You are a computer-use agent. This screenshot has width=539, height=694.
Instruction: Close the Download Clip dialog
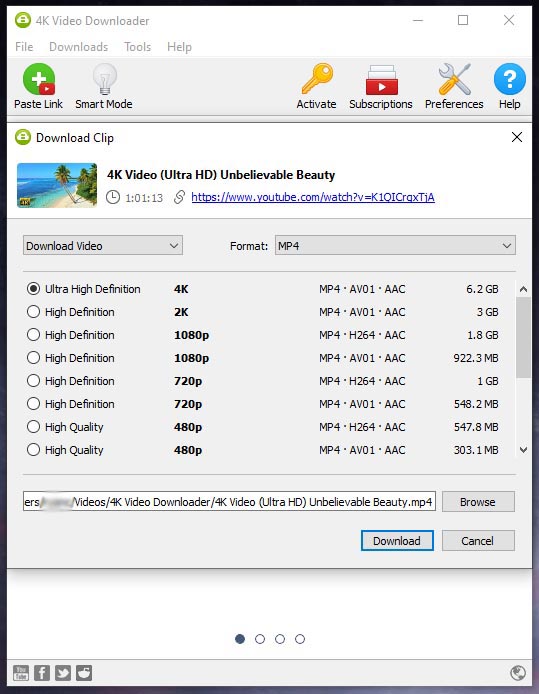coord(516,137)
